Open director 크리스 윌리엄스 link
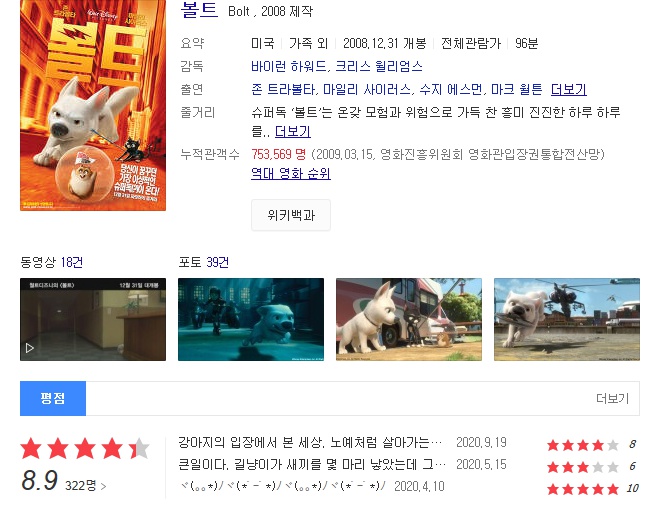Screen dimensions: 660x508 point(379,66)
